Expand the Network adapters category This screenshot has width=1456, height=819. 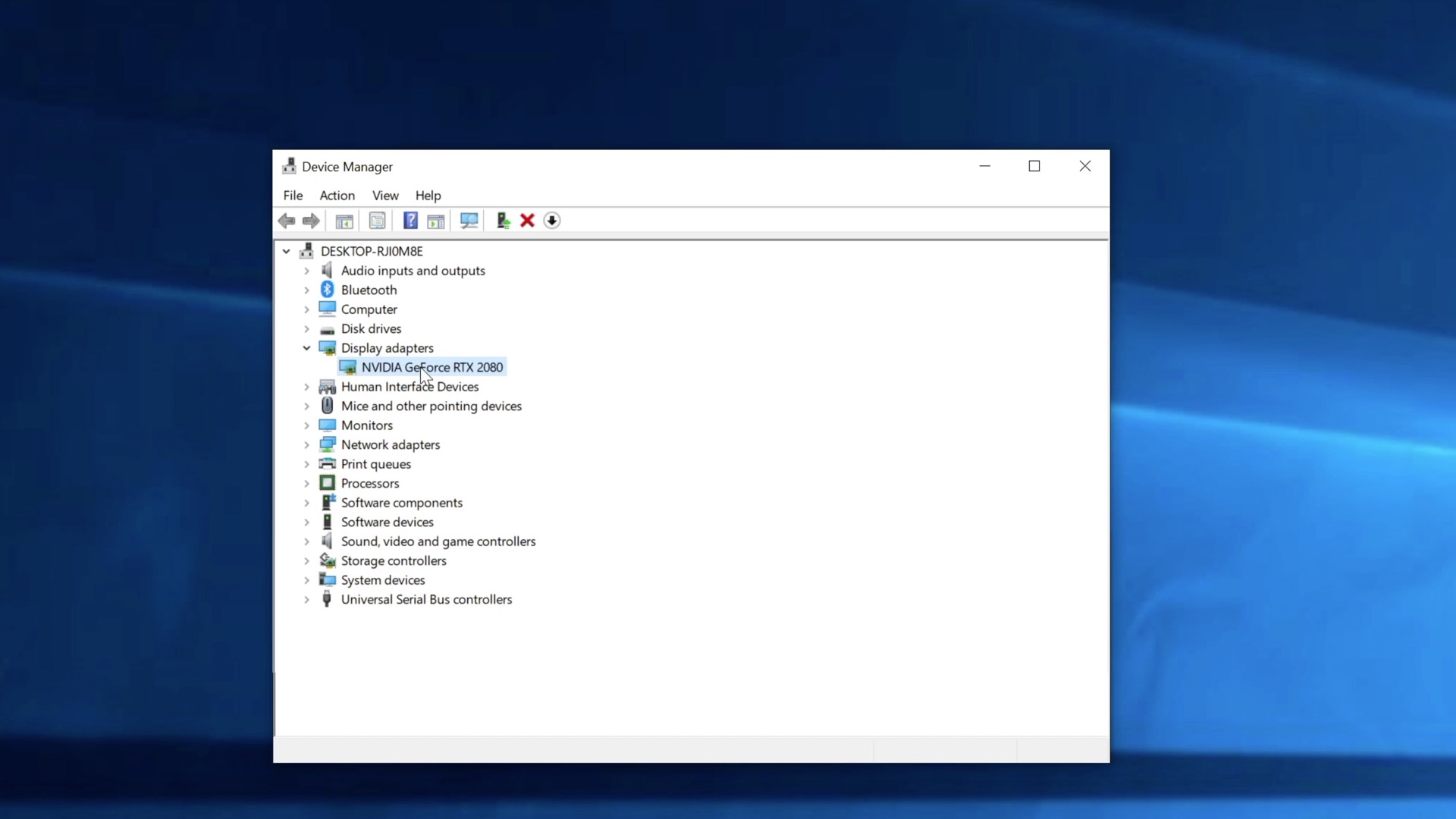[306, 445]
